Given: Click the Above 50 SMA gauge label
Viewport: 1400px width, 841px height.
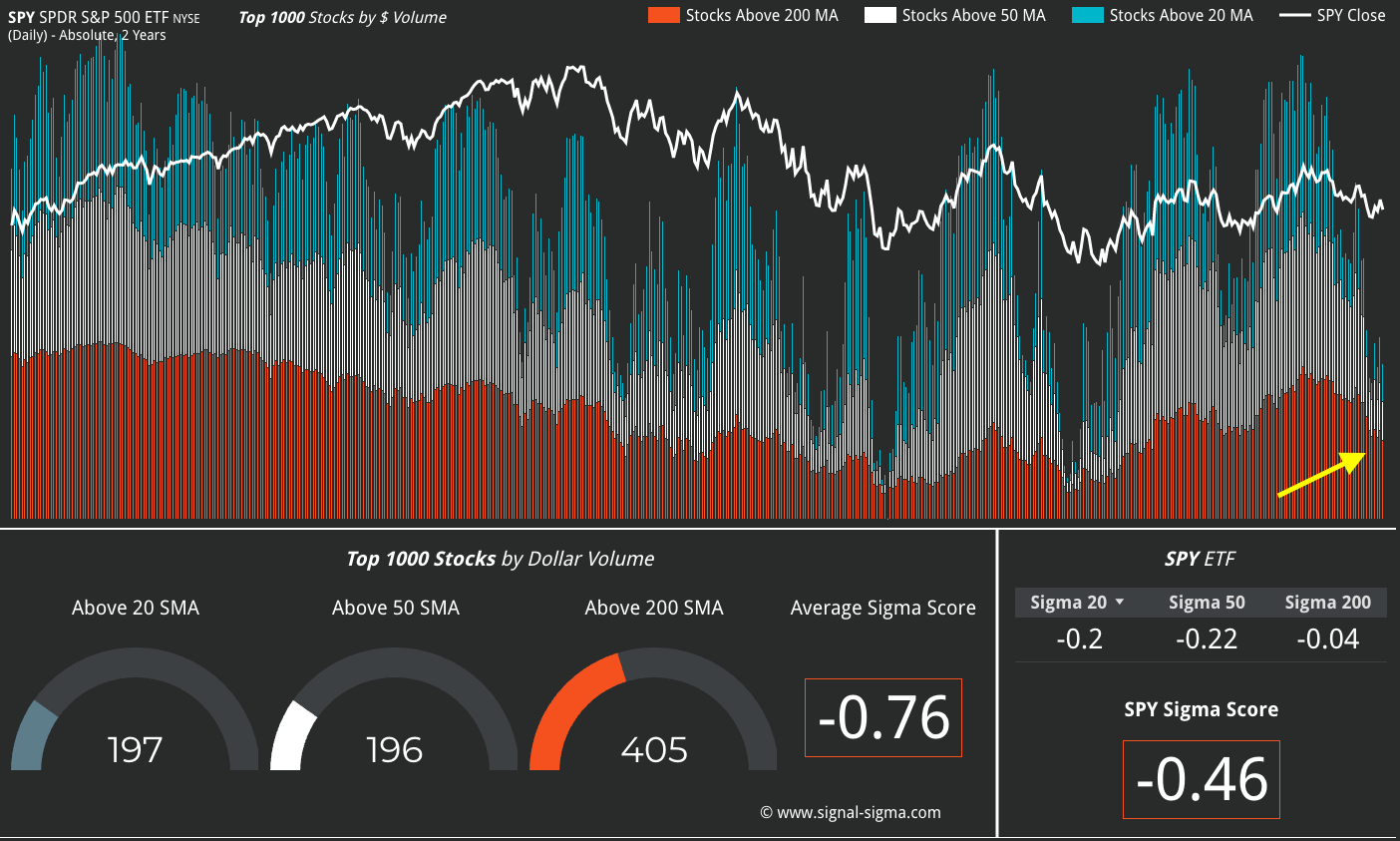Looking at the screenshot, I should click(396, 608).
